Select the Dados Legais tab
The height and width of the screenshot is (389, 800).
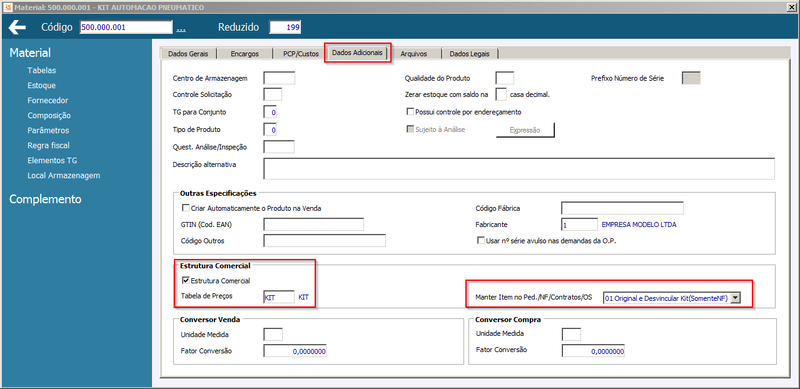click(469, 54)
